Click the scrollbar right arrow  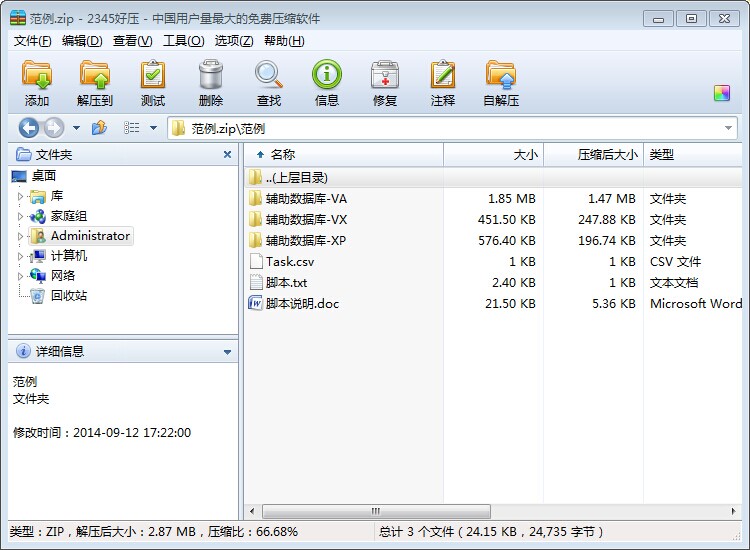pos(733,511)
